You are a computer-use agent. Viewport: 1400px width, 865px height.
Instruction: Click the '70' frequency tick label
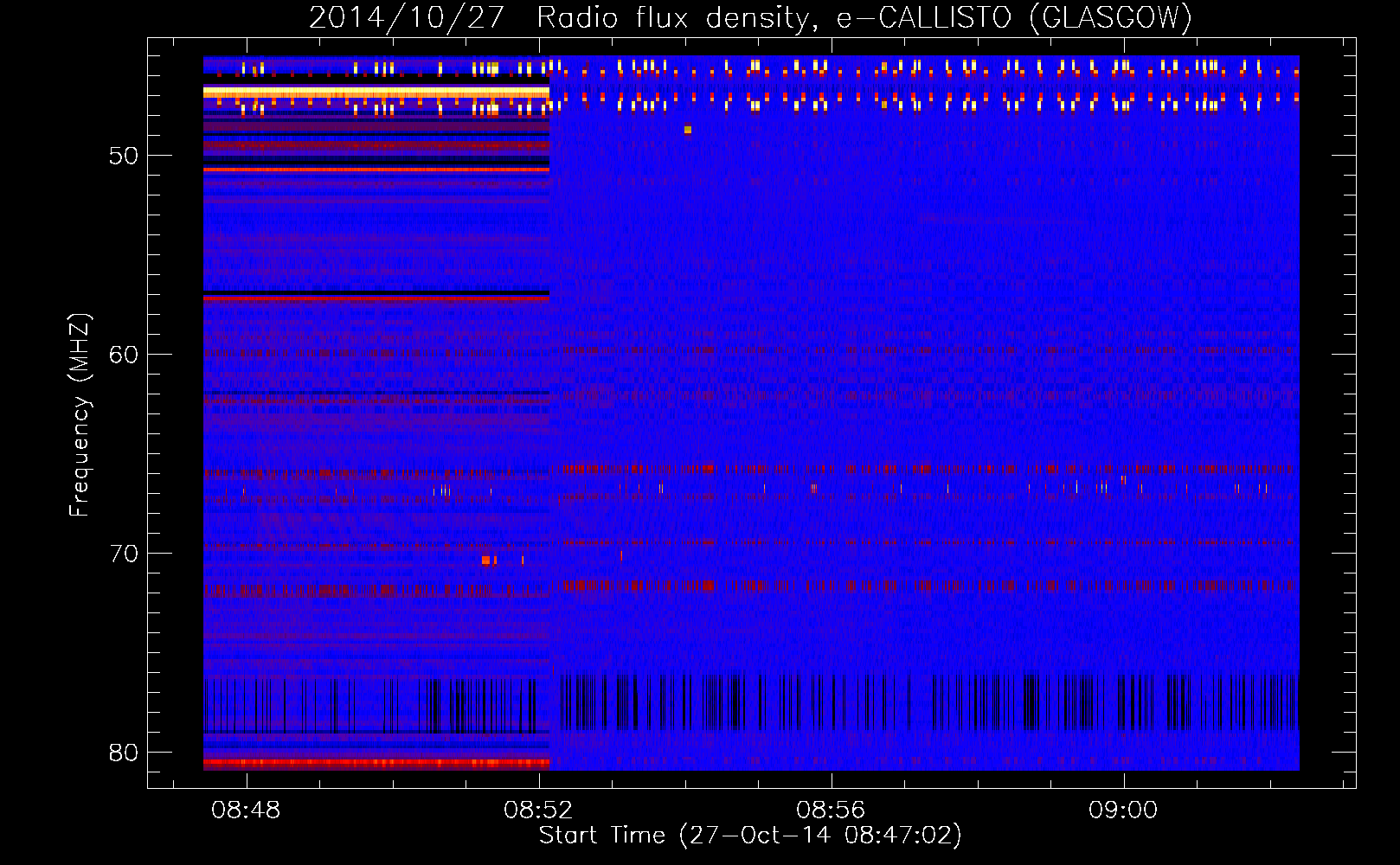124,554
